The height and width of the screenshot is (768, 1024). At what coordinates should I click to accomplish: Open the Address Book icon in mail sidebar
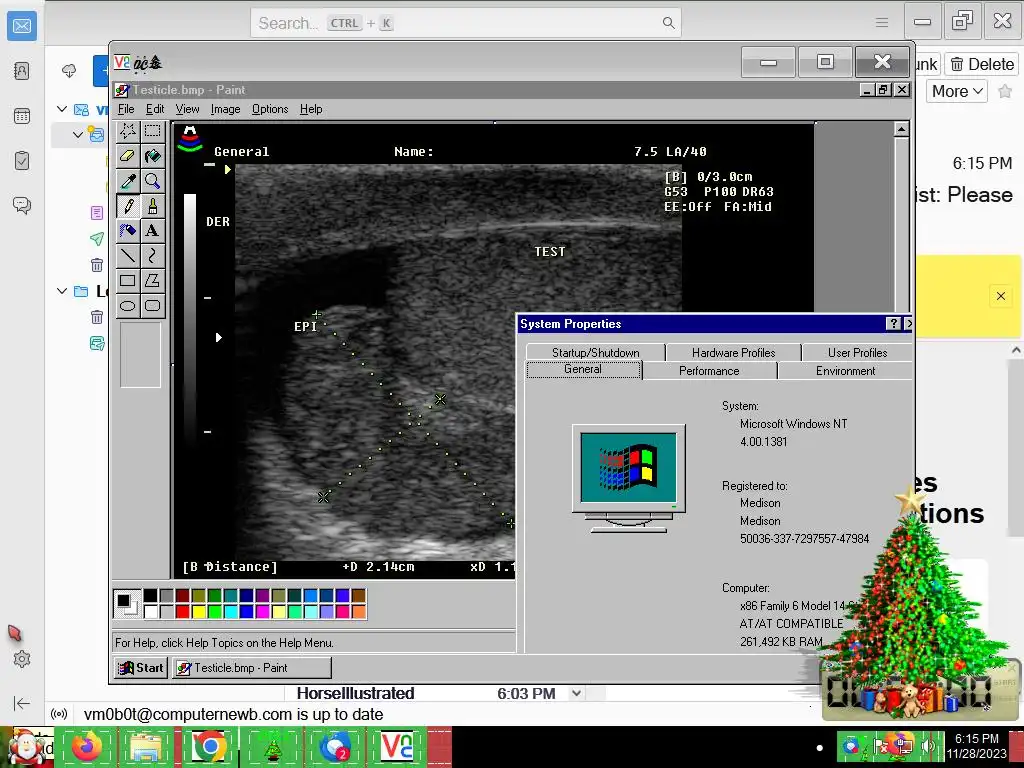(22, 71)
